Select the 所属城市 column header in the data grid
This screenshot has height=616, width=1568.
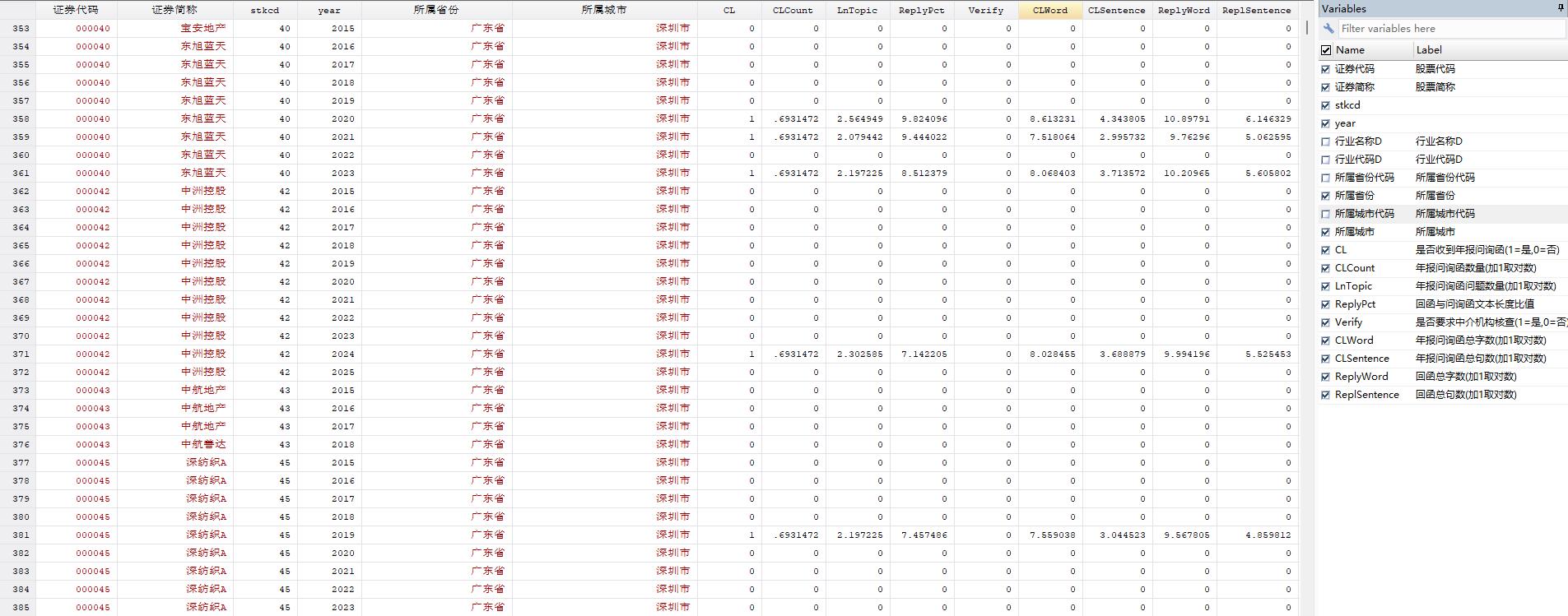tap(604, 10)
